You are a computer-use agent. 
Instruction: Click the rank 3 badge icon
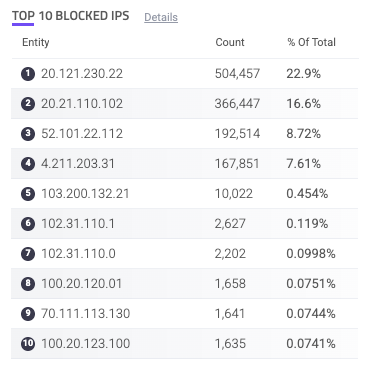[x=28, y=134]
